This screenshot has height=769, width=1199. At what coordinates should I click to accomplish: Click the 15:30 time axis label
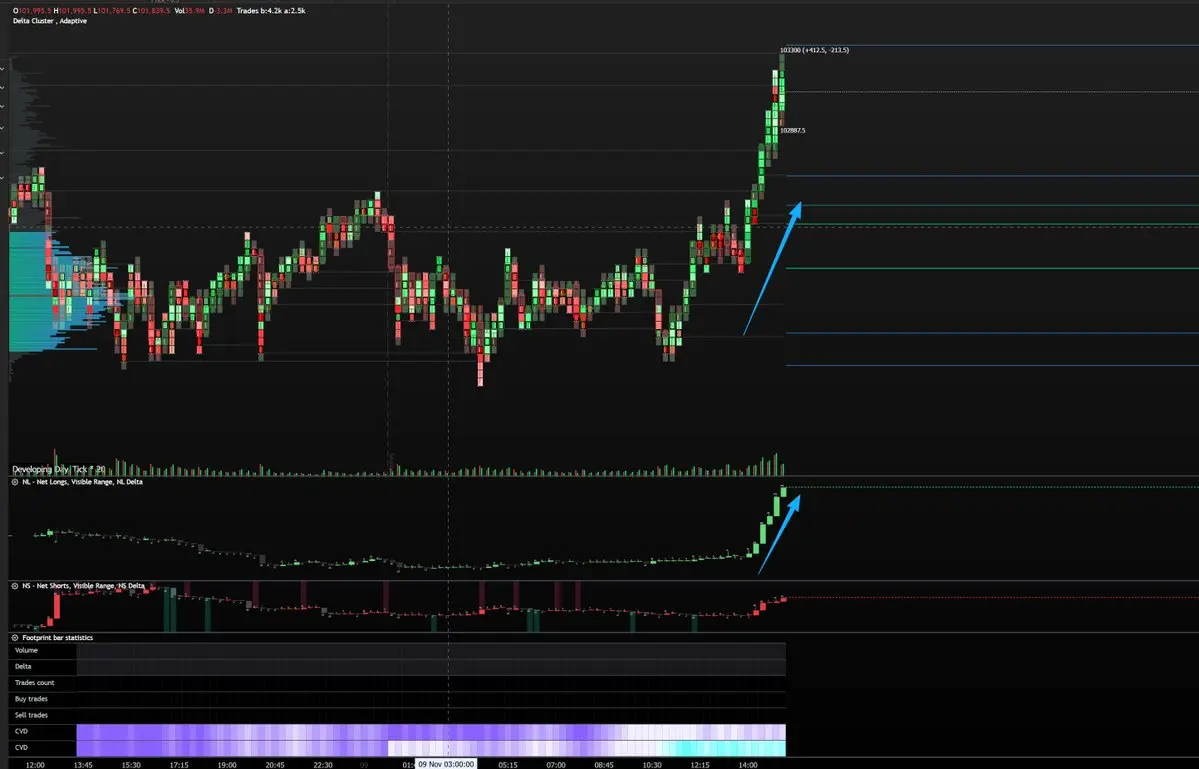click(132, 764)
